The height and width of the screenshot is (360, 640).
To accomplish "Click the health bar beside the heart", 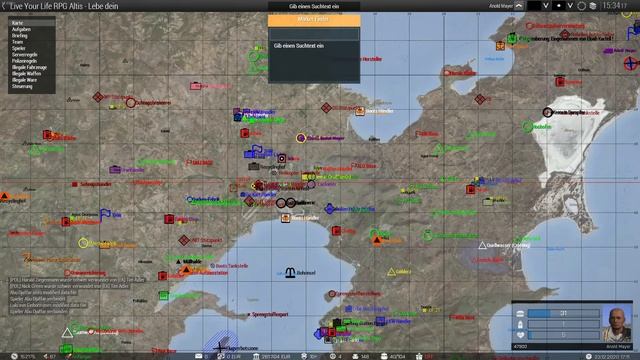I will pos(563,335).
